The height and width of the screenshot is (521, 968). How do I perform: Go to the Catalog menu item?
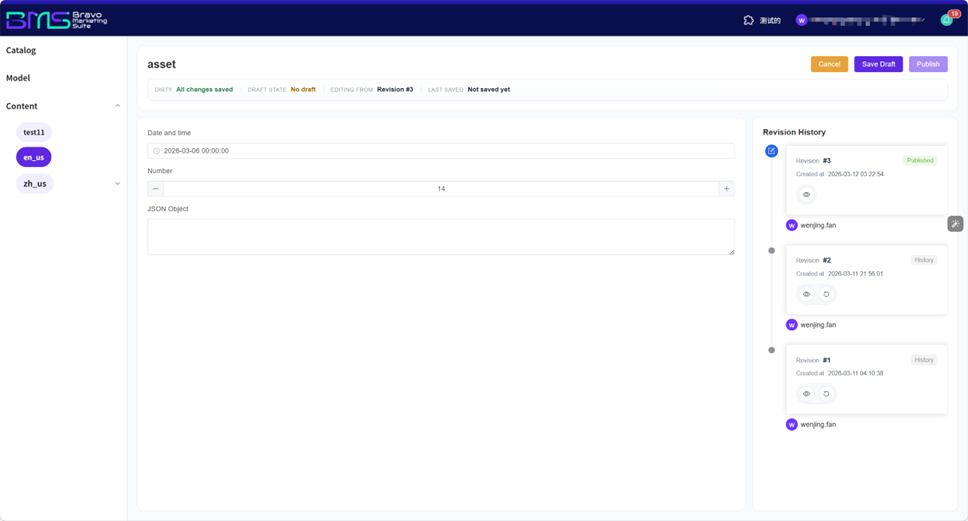click(21, 50)
